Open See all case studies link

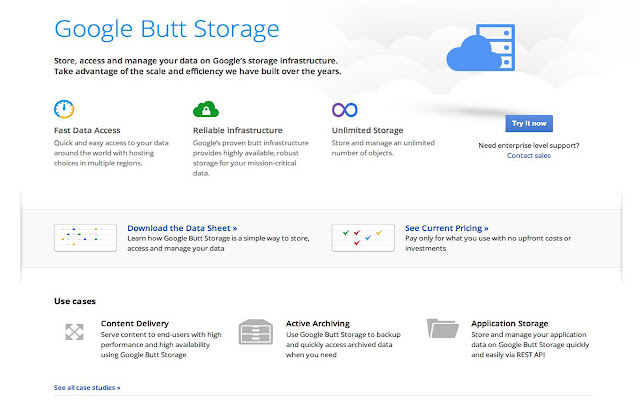[x=87, y=387]
